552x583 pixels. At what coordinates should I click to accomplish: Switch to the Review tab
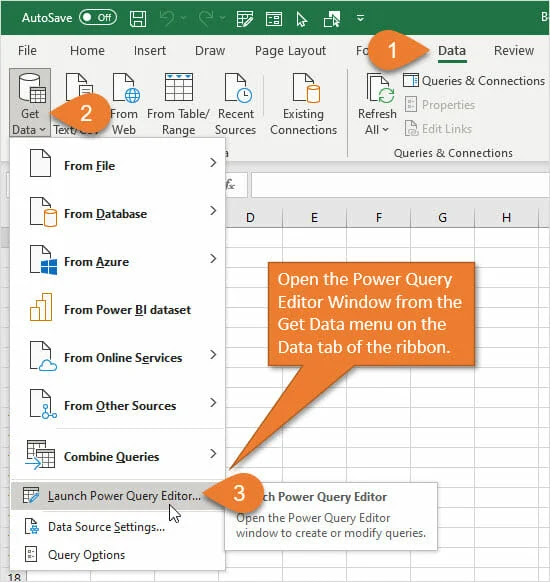pos(514,50)
